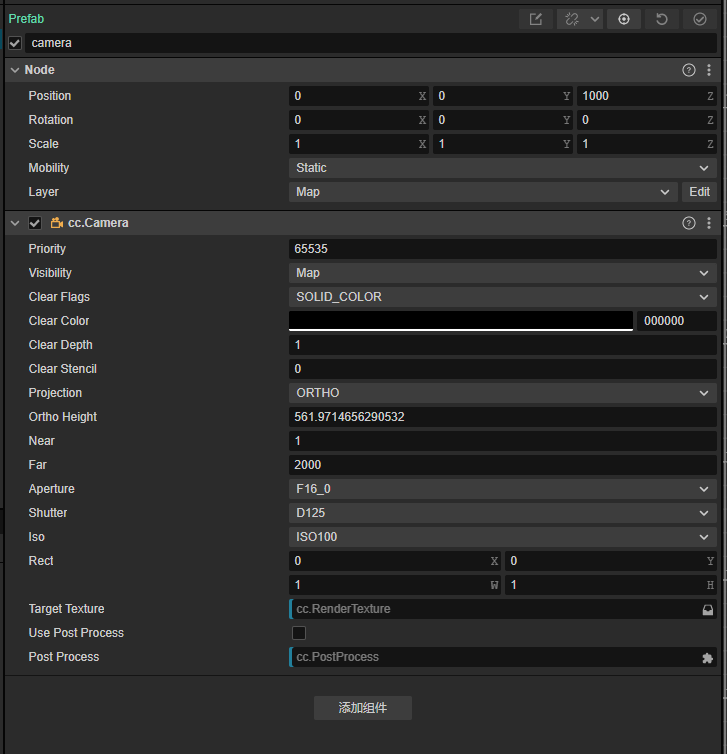
Task: Open the Node section options menu
Action: (709, 70)
